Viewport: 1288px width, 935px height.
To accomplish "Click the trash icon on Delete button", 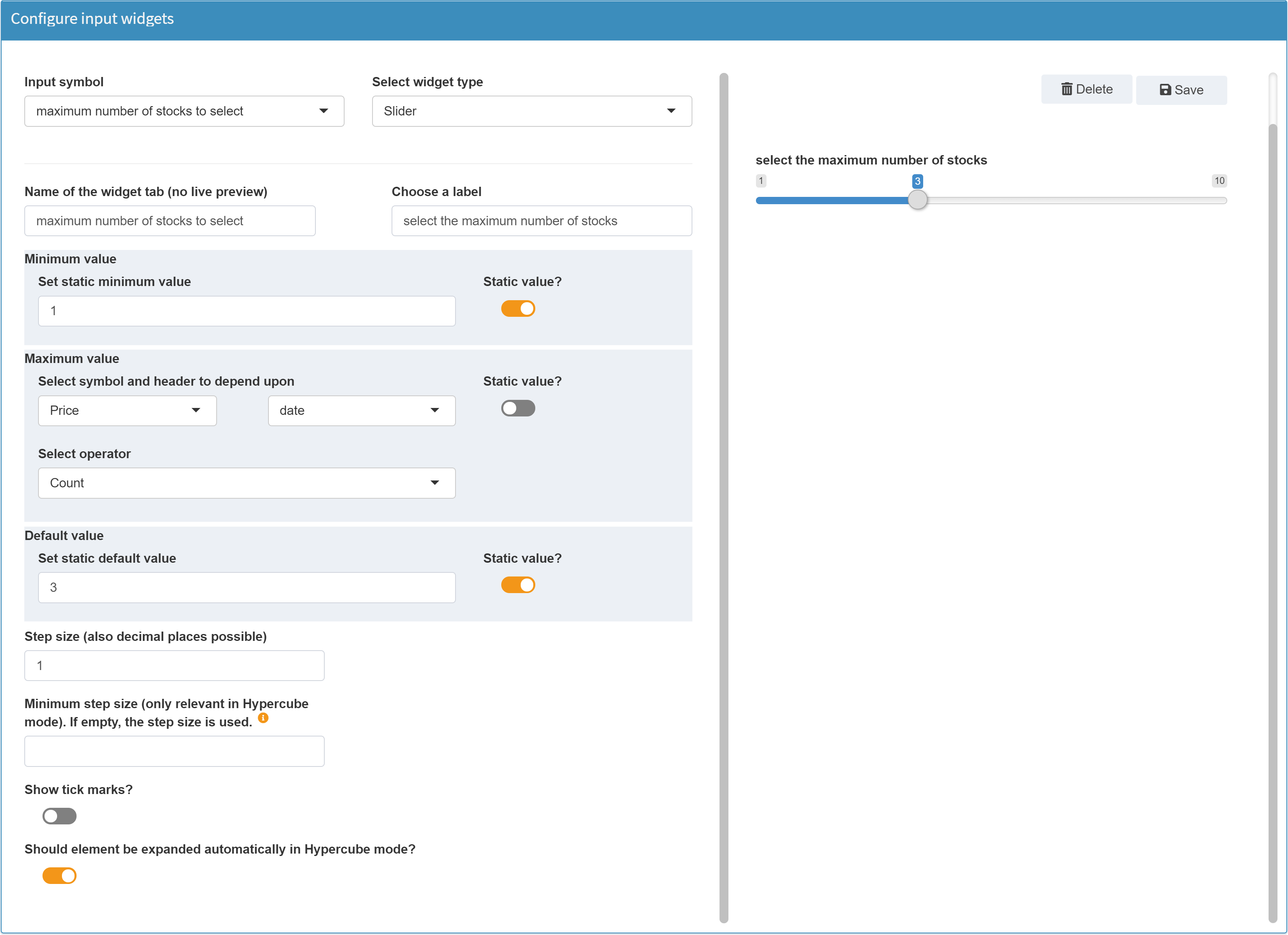I will 1067,89.
